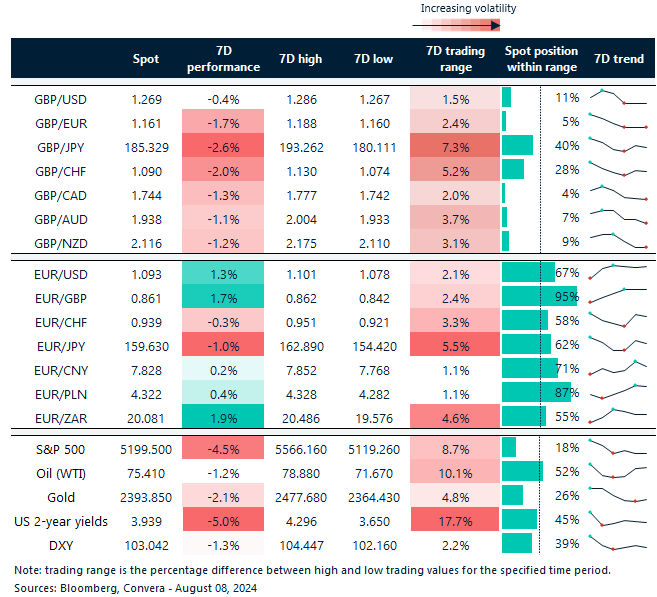
Task: Select the EUR/ZAR row label
Action: click(61, 419)
